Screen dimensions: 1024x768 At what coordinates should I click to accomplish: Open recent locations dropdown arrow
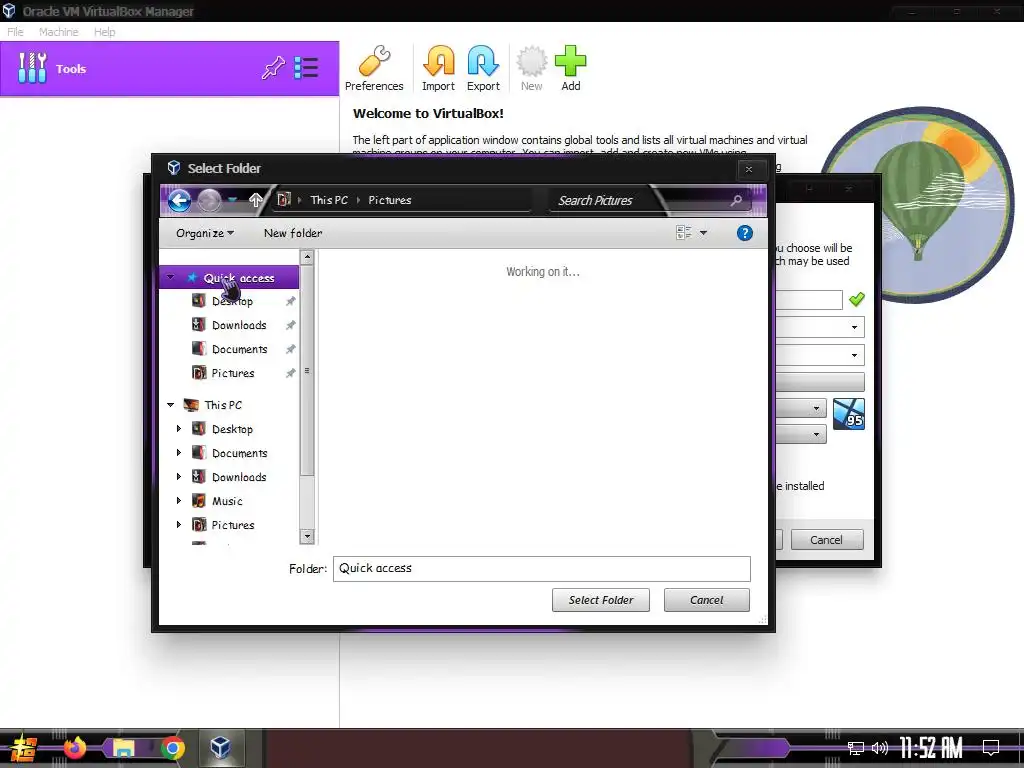click(232, 200)
